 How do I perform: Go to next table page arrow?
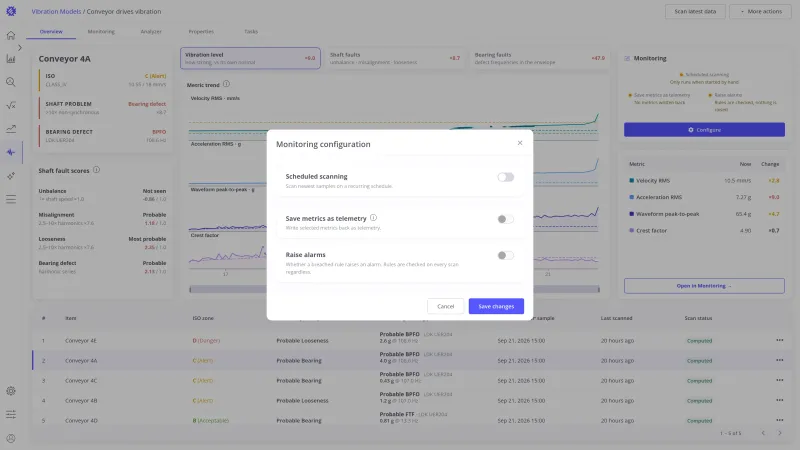(x=780, y=433)
